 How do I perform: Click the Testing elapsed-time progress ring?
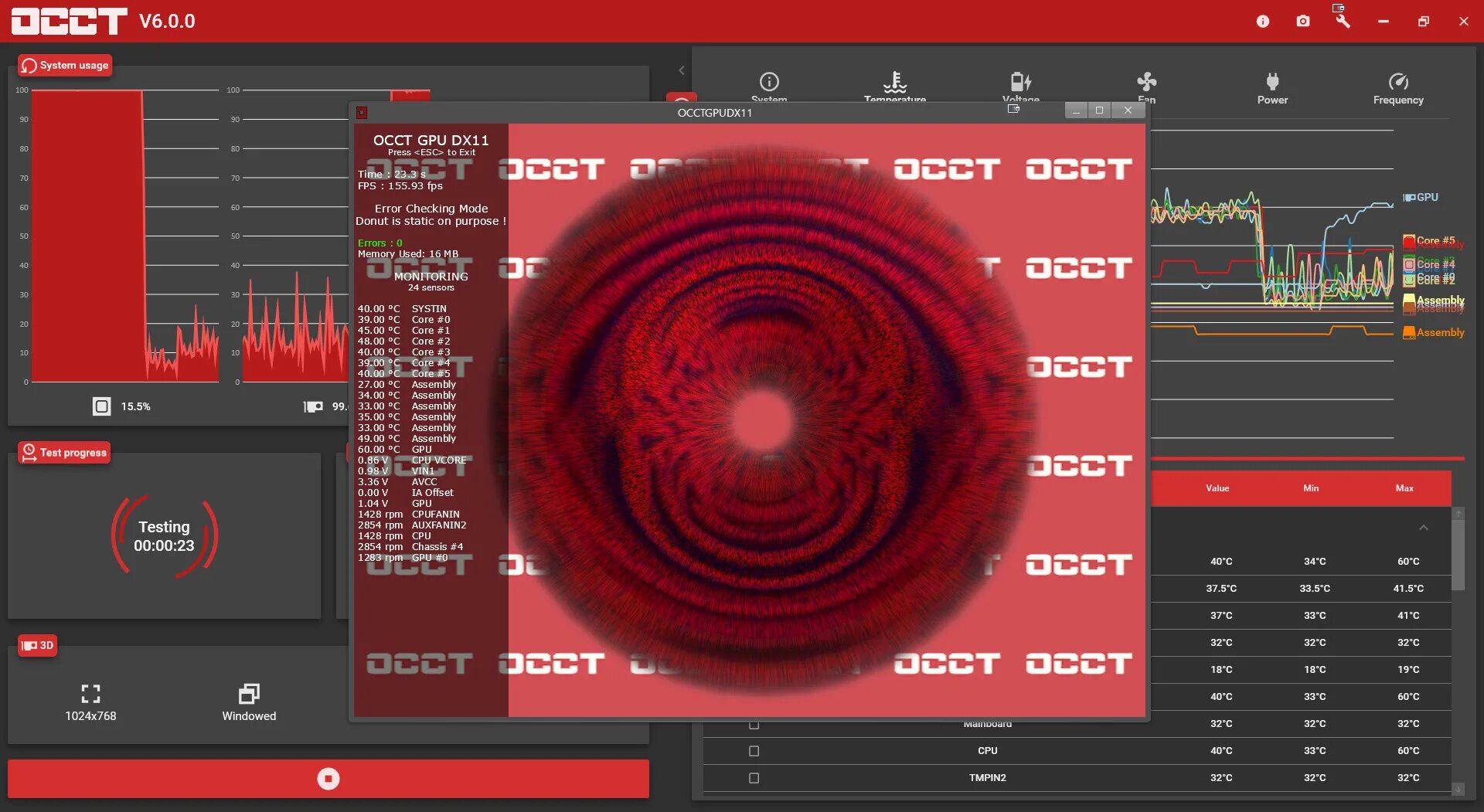pyautogui.click(x=164, y=536)
